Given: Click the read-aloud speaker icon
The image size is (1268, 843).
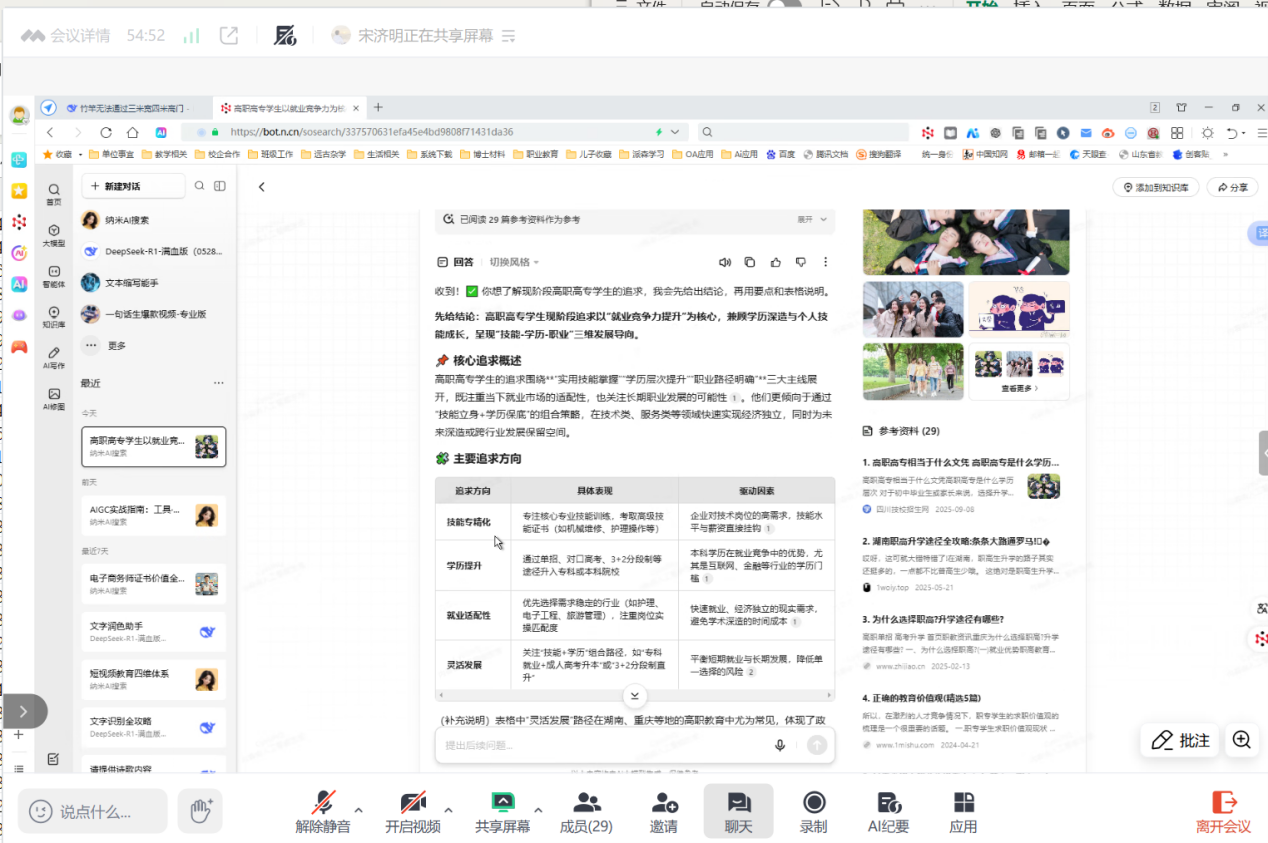Looking at the screenshot, I should tap(724, 262).
